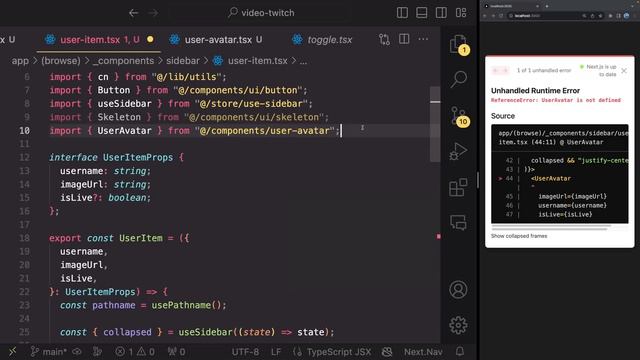Publish changes with cloud sync icon

click(77, 351)
